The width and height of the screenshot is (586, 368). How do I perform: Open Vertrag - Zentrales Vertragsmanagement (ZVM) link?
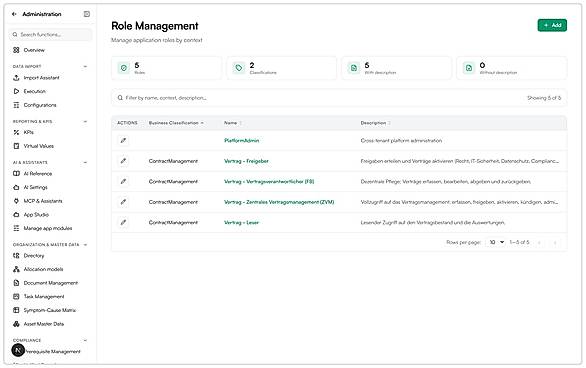[x=279, y=202]
